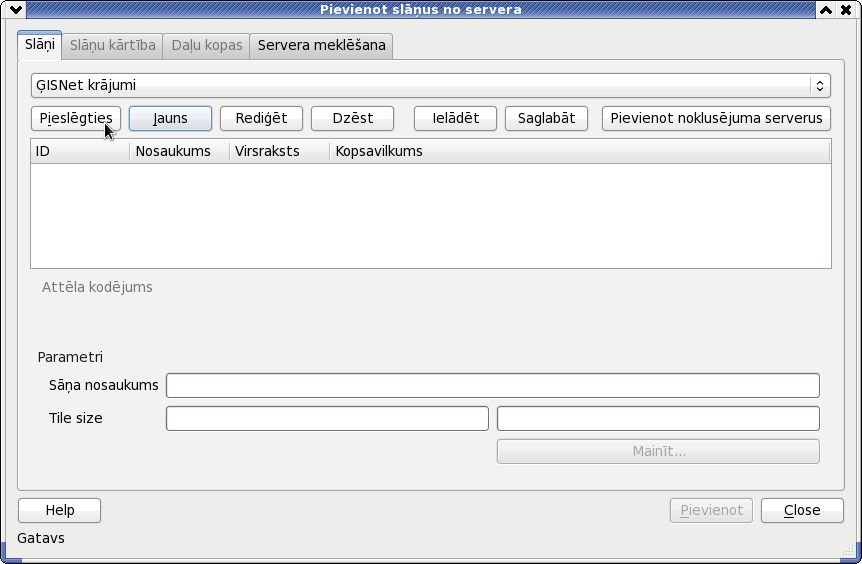The width and height of the screenshot is (862, 564).
Task: Click the Gatavs status text
Action: pyautogui.click(x=41, y=538)
